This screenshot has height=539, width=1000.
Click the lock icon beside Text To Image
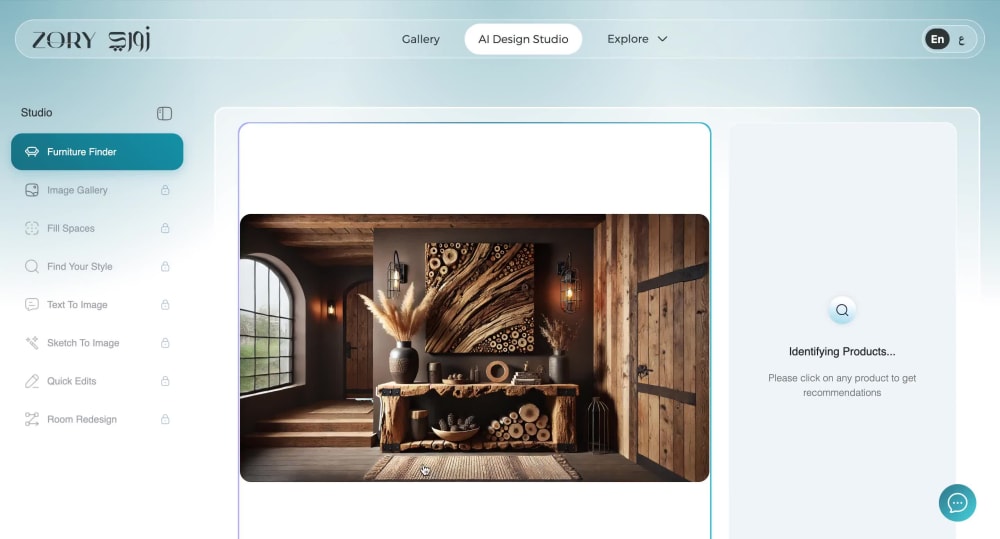tap(165, 305)
